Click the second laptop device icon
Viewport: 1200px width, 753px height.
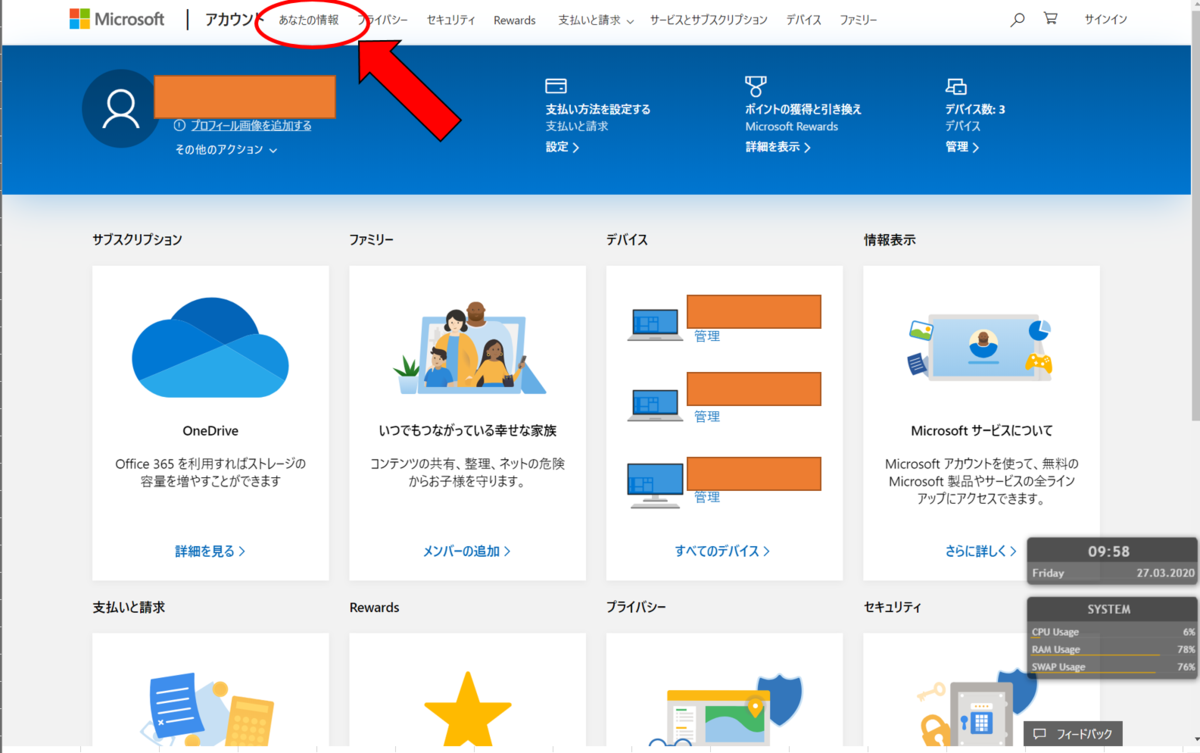(x=655, y=404)
